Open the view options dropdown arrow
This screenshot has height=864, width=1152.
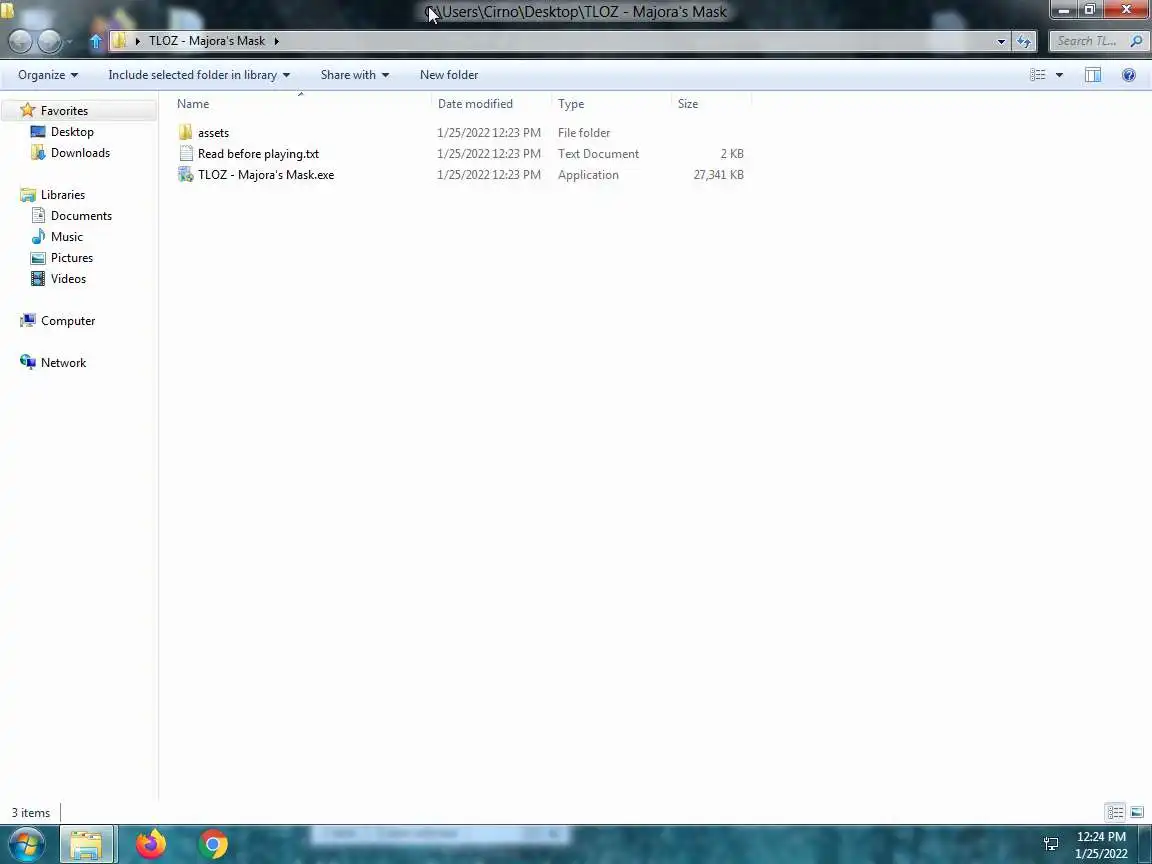pos(1059,75)
